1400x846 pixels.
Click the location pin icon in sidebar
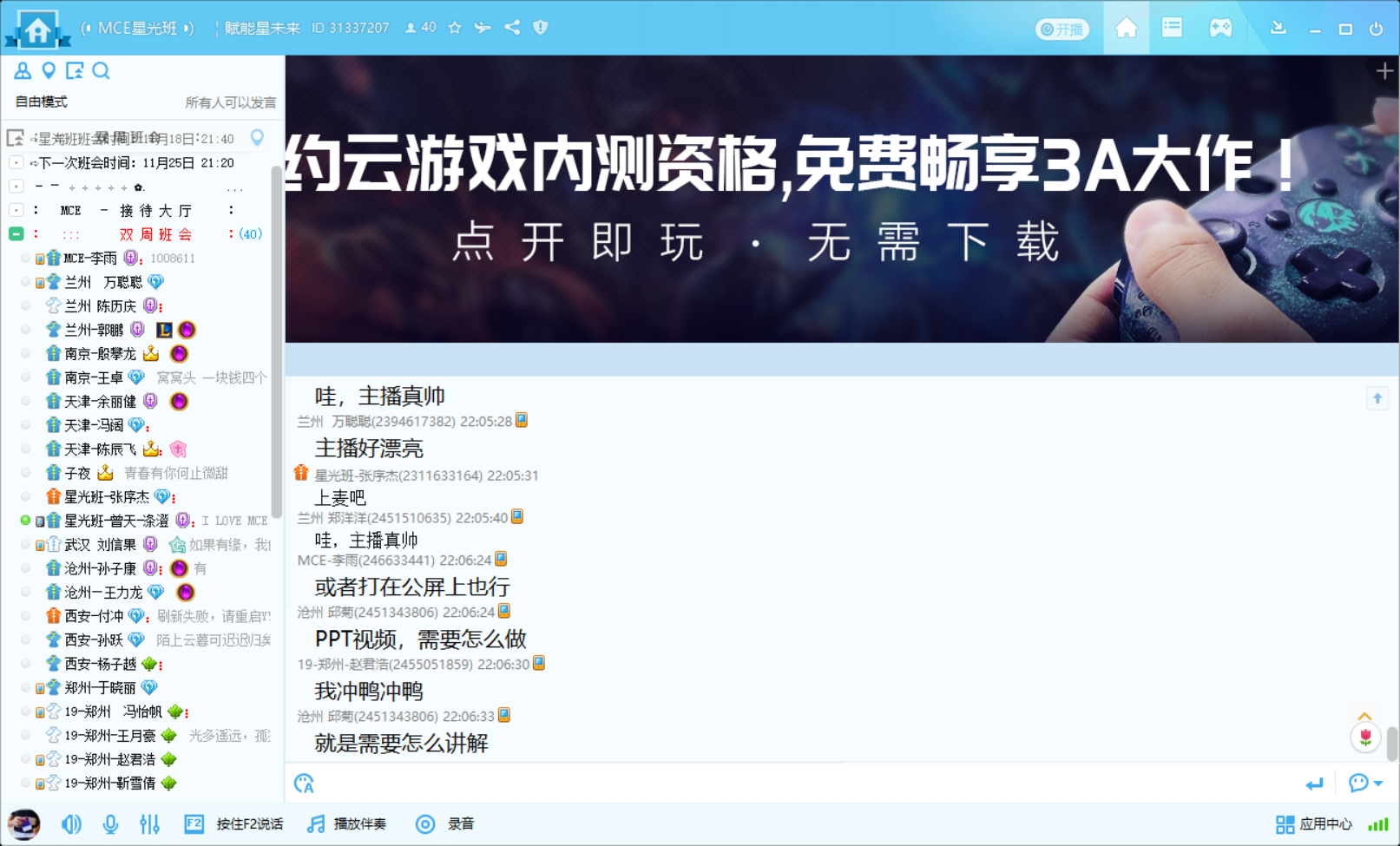click(x=49, y=71)
